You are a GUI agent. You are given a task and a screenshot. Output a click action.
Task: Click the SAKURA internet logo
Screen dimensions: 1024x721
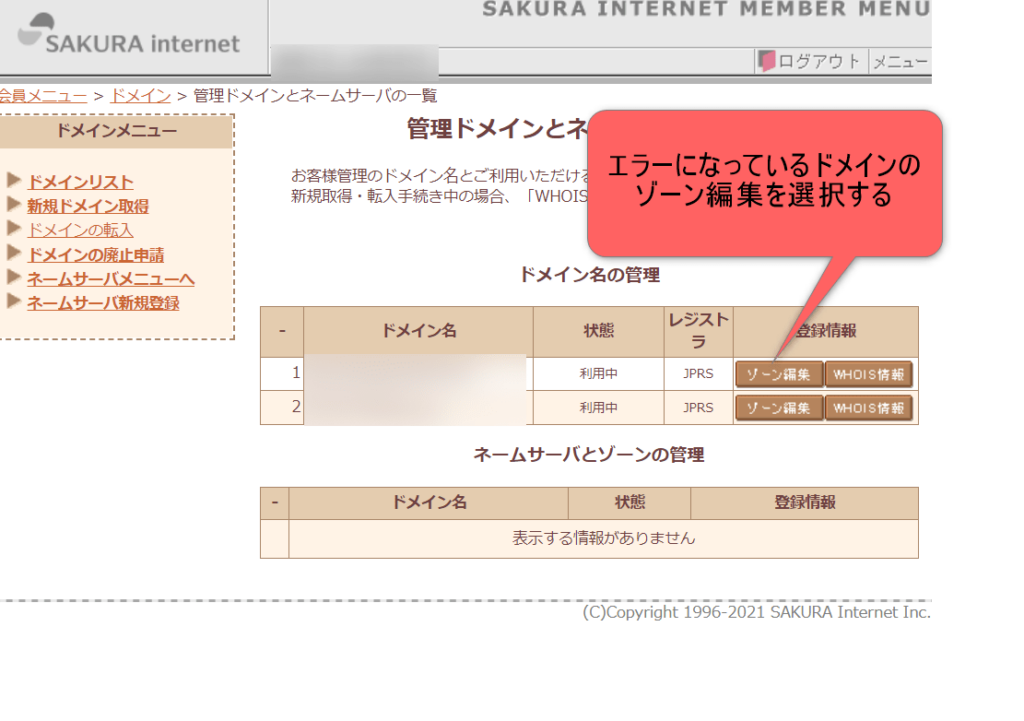[x=129, y=35]
